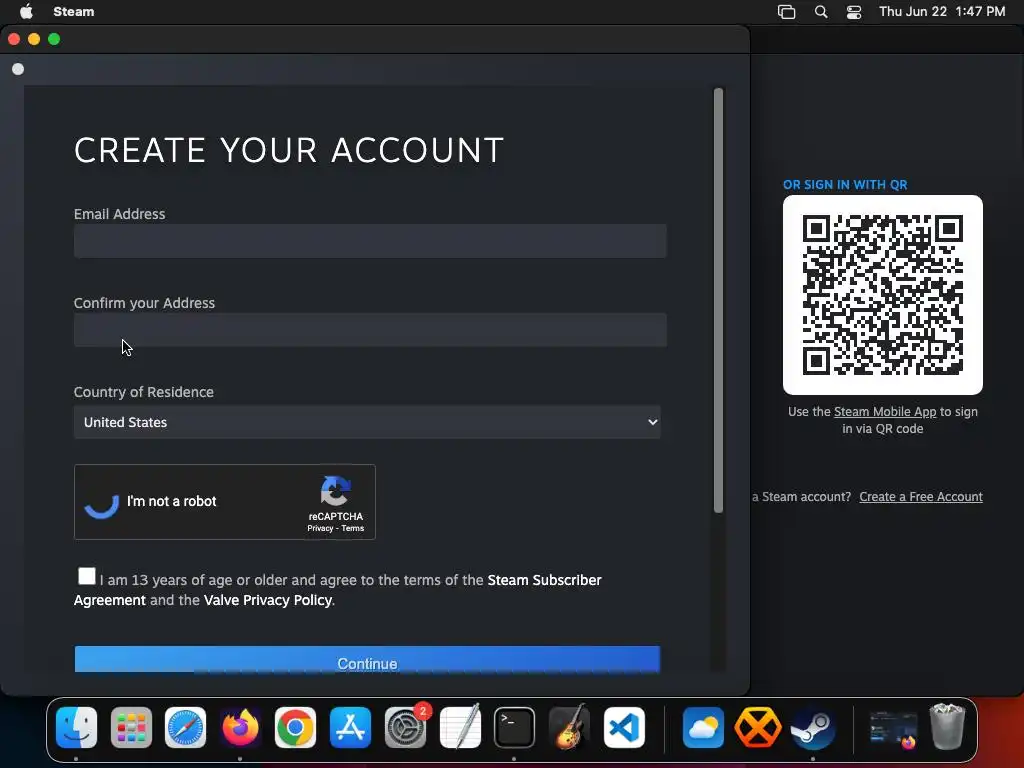Click the Confirm your Address field

click(370, 330)
